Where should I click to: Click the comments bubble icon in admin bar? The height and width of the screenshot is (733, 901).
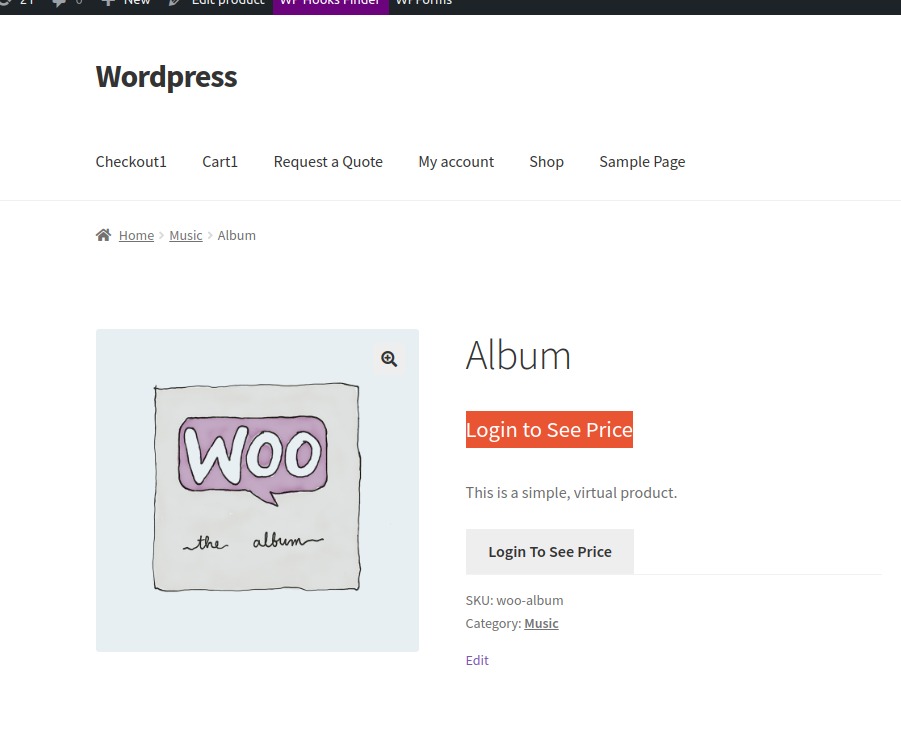(x=60, y=3)
